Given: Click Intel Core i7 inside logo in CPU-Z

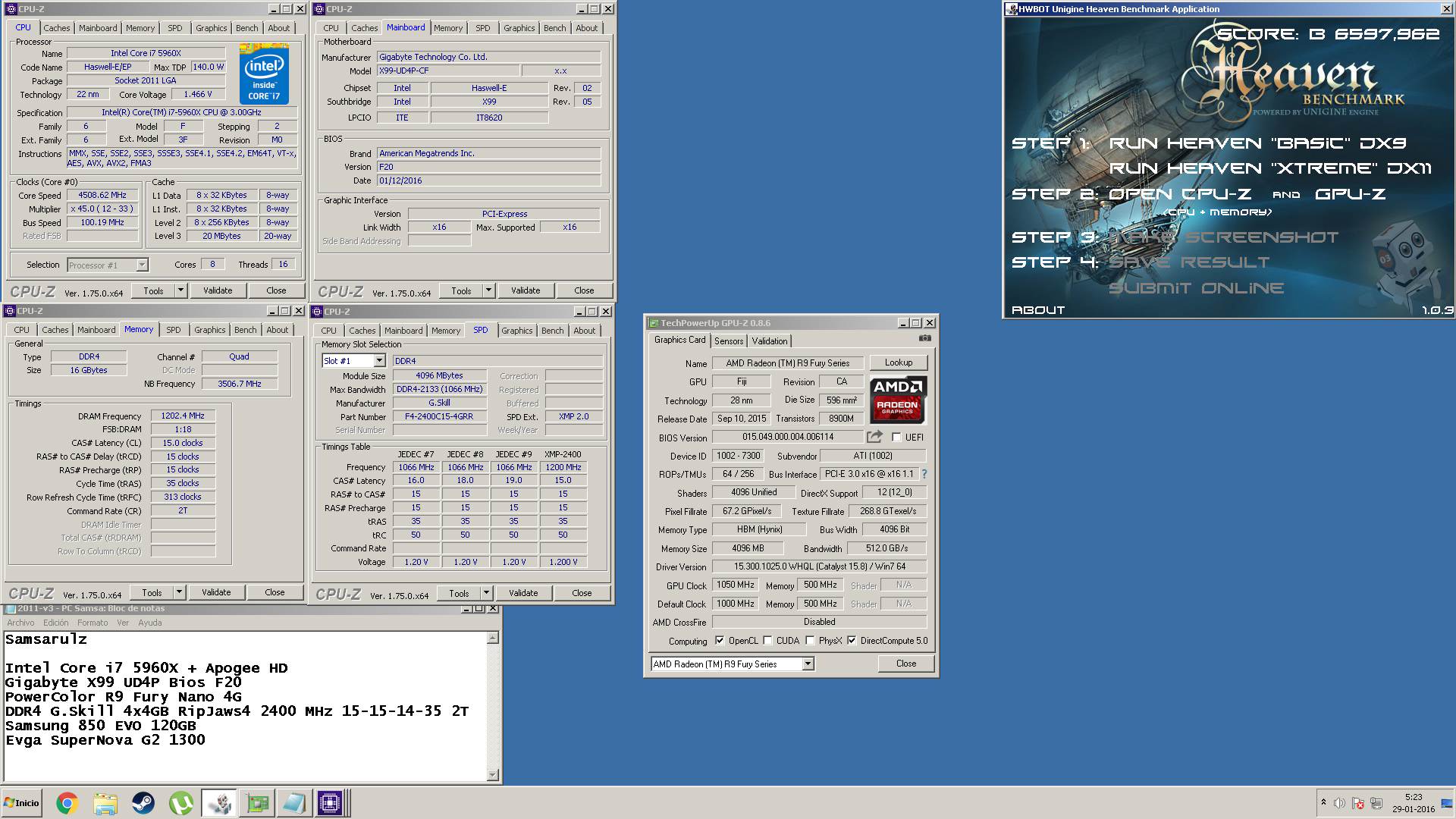Looking at the screenshot, I should point(264,74).
